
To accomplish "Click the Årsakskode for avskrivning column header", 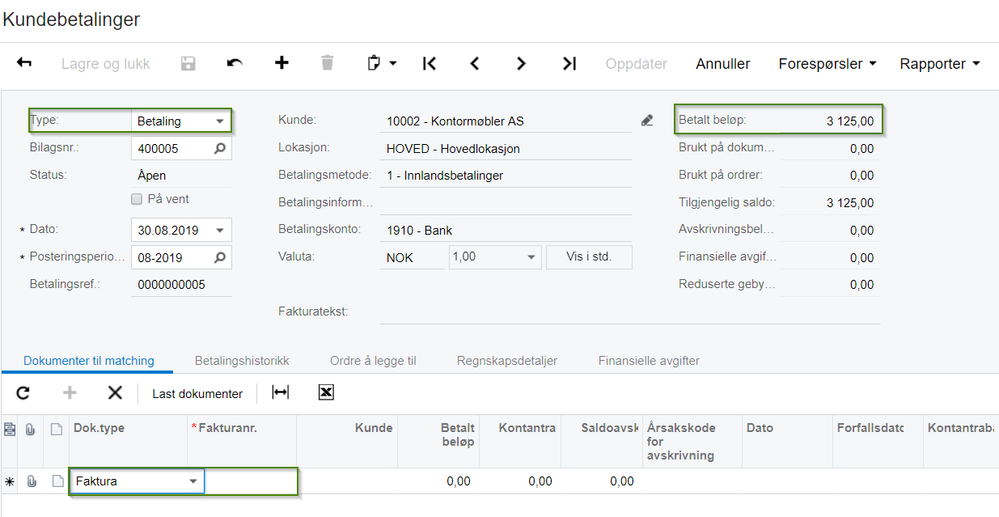I will [x=692, y=441].
